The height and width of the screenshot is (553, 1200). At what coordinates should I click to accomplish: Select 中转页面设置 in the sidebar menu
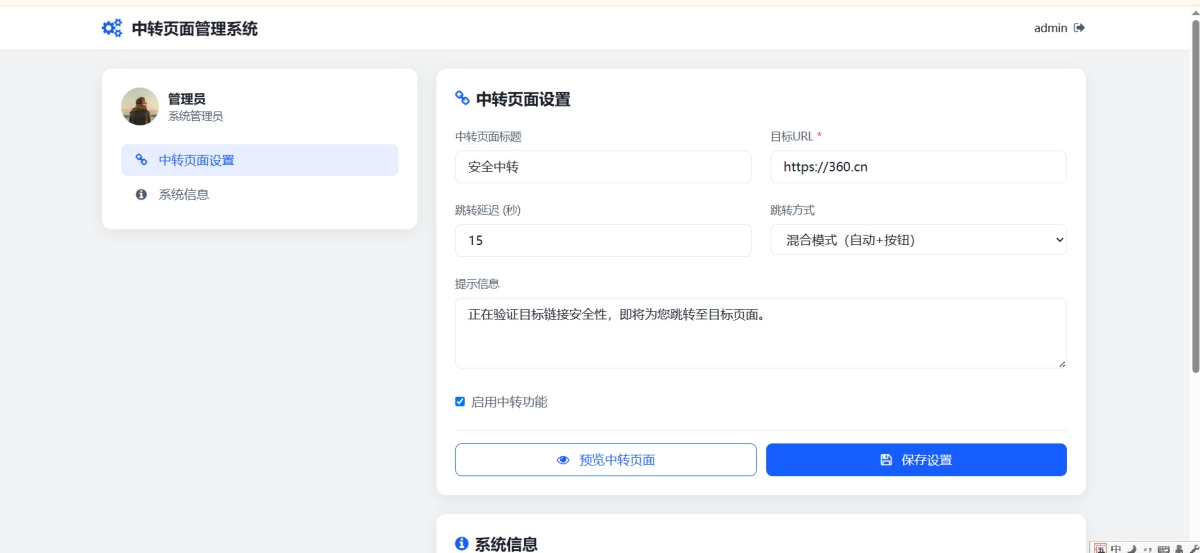[259, 160]
